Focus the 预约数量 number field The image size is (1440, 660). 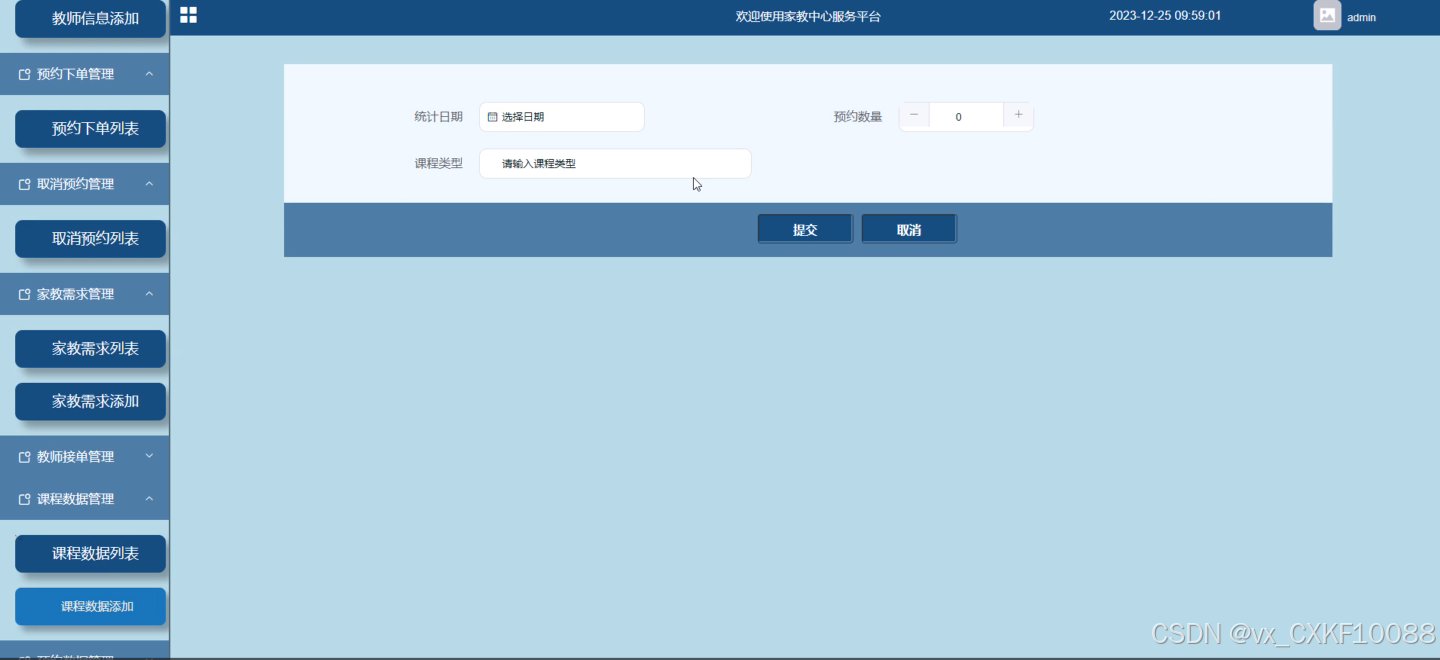[x=966, y=117]
